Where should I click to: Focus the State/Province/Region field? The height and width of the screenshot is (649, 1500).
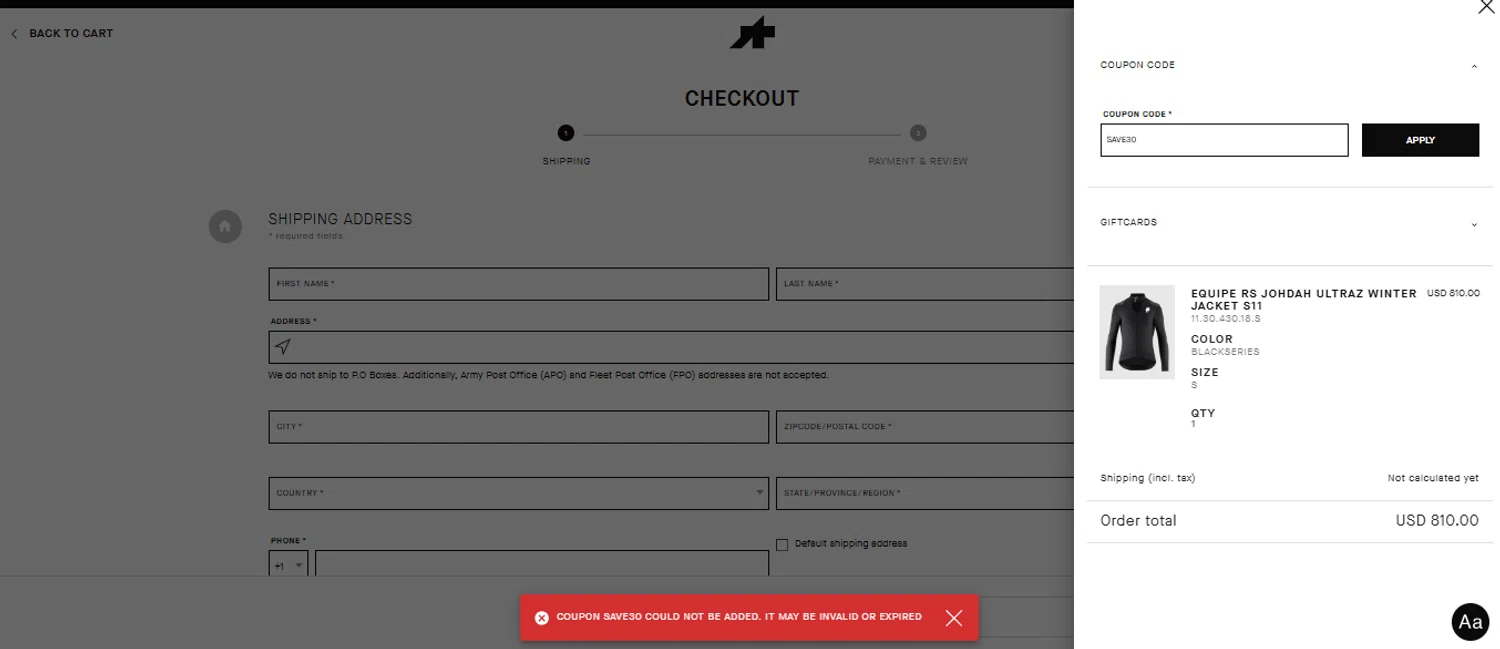click(x=925, y=493)
